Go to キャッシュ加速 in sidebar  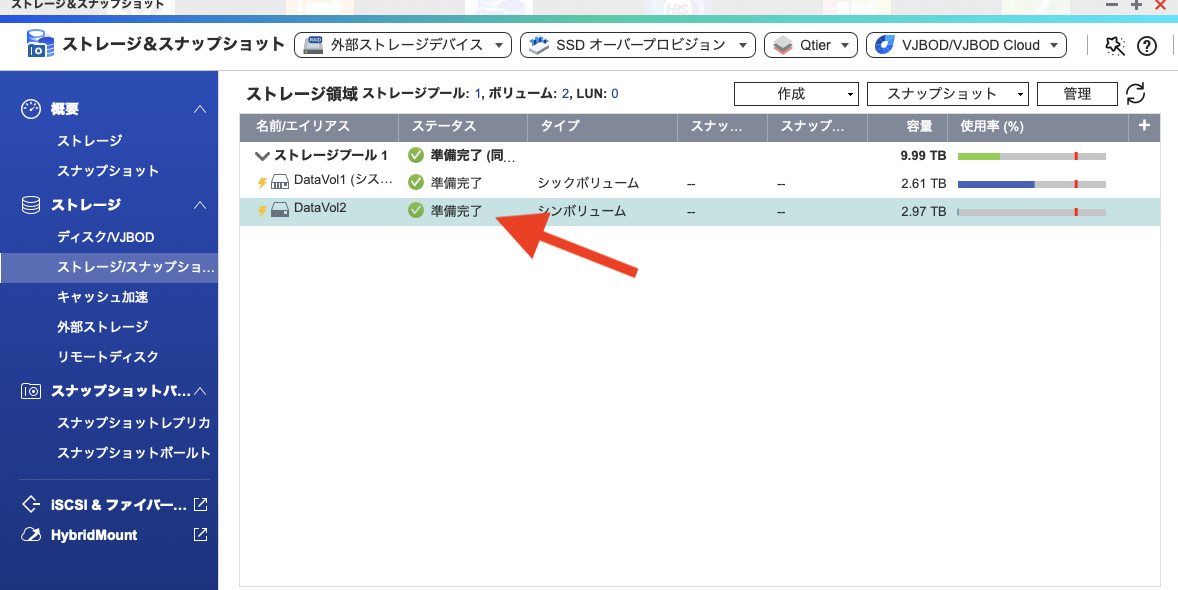103,297
